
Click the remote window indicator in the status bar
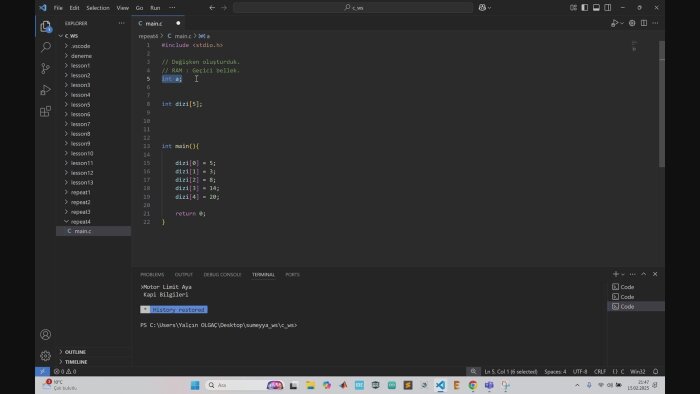click(42, 371)
